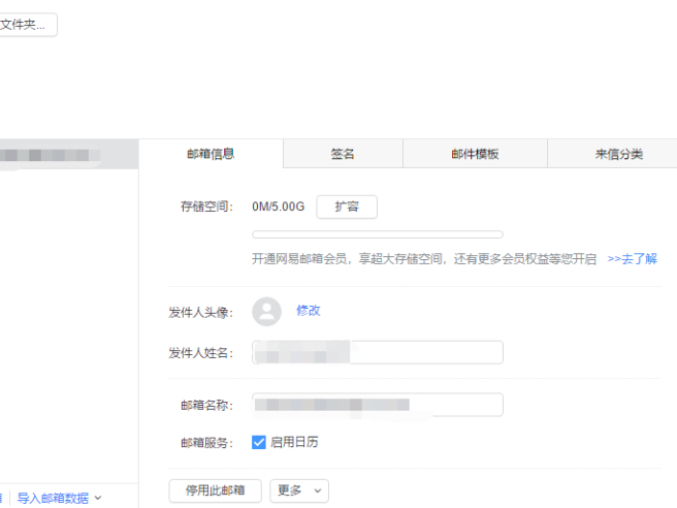Switch to the 签名 tab

[343, 154]
